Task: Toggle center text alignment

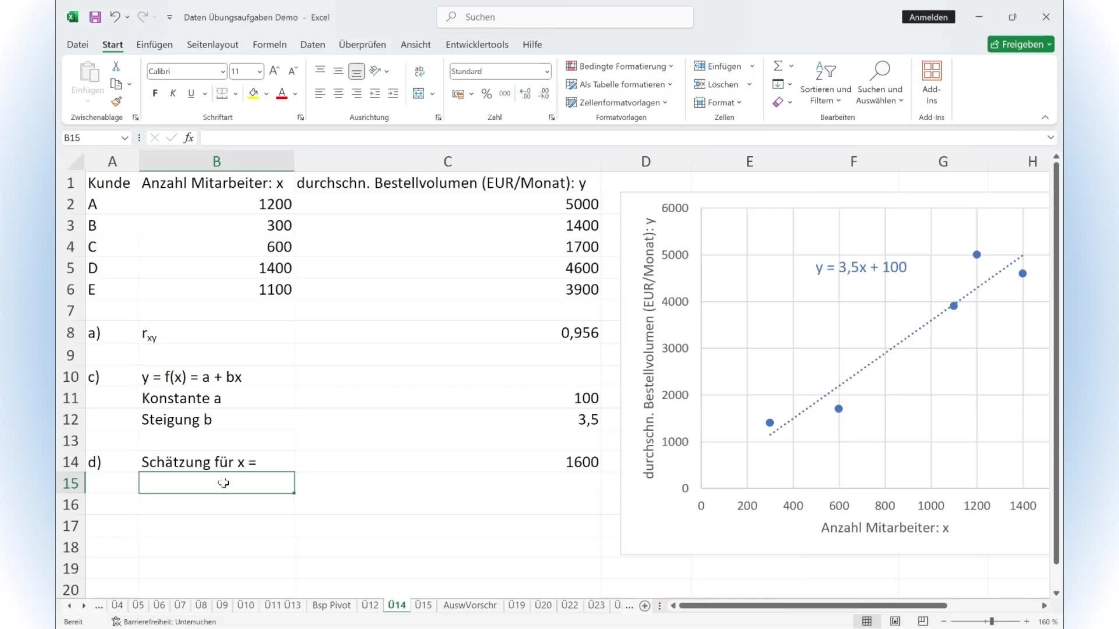Action: click(x=338, y=94)
